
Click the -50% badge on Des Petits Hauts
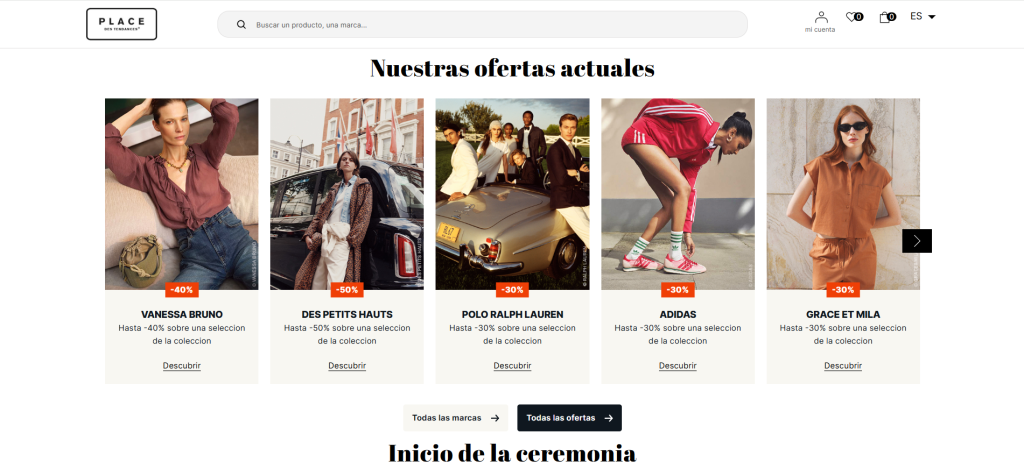347,290
